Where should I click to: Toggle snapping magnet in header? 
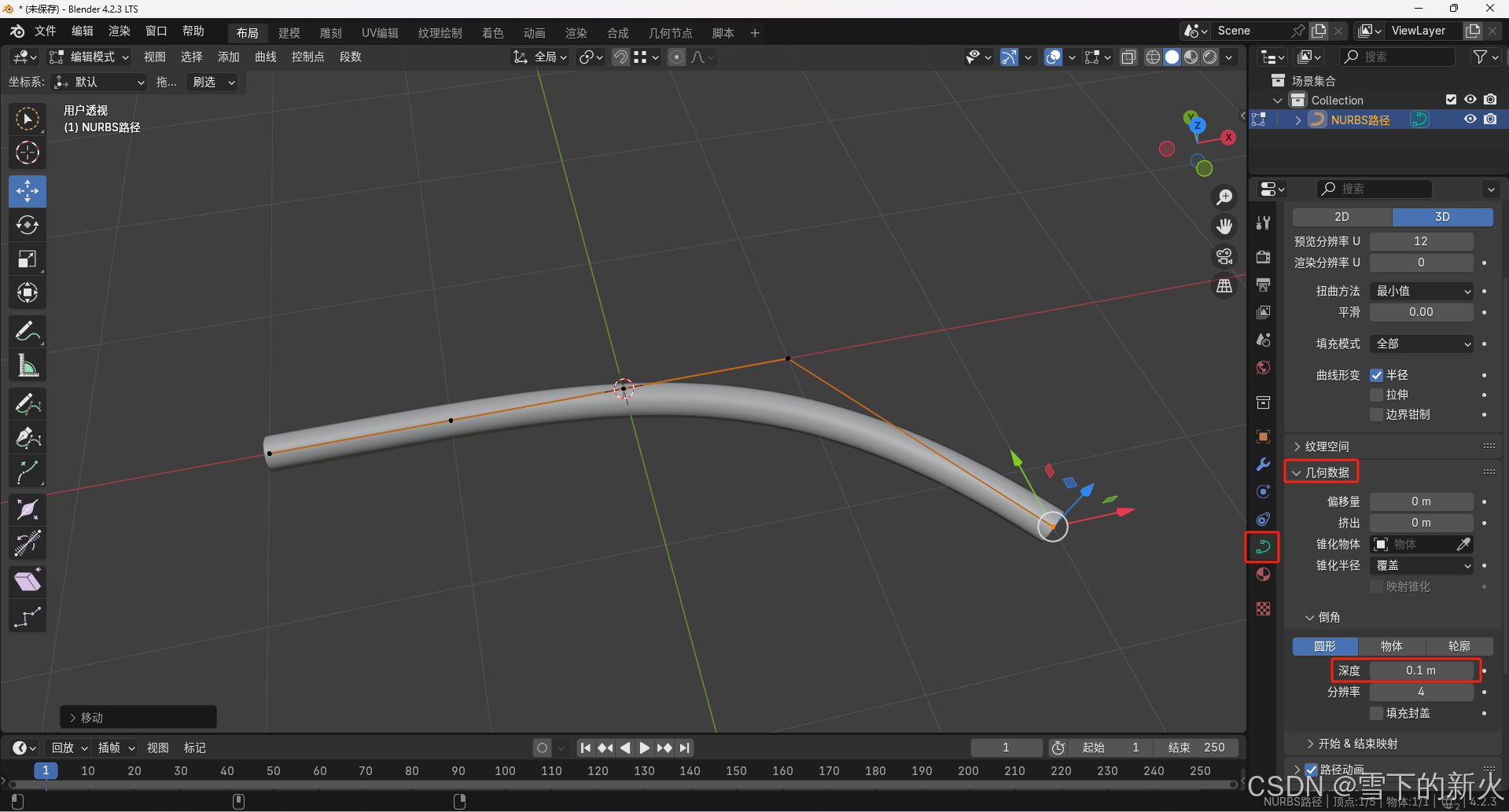(x=620, y=57)
